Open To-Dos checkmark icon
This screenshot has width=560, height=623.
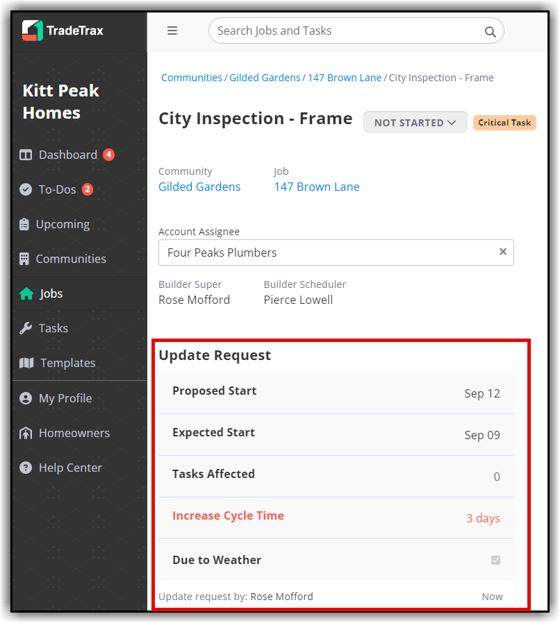coord(26,190)
